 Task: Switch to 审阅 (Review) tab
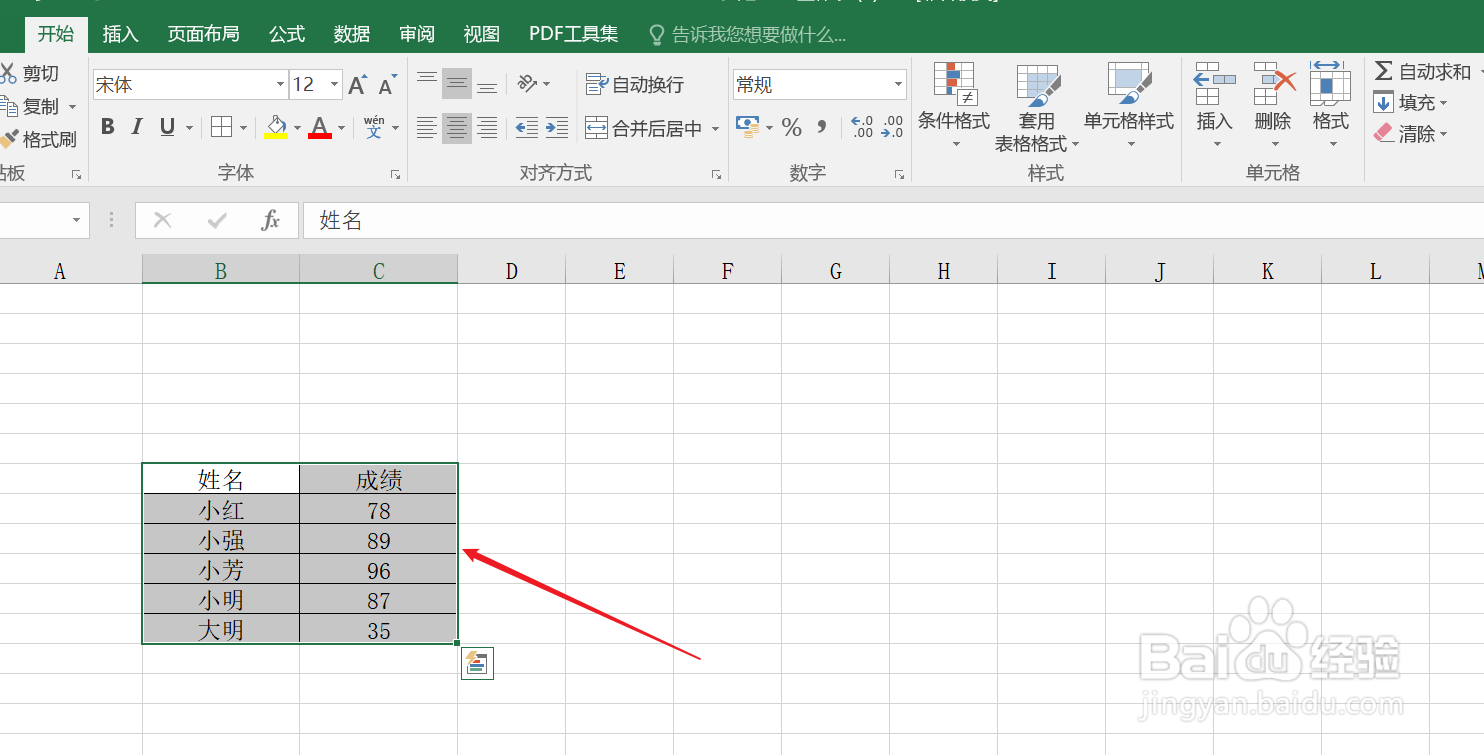pos(417,34)
